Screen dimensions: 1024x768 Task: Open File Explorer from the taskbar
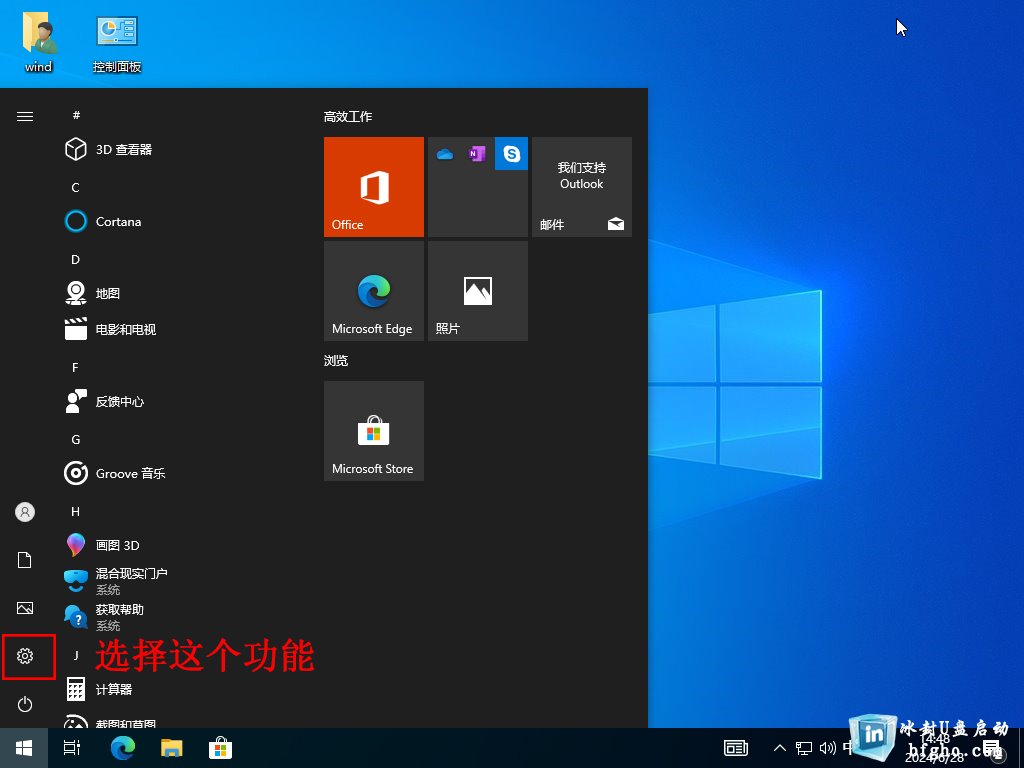tap(172, 748)
